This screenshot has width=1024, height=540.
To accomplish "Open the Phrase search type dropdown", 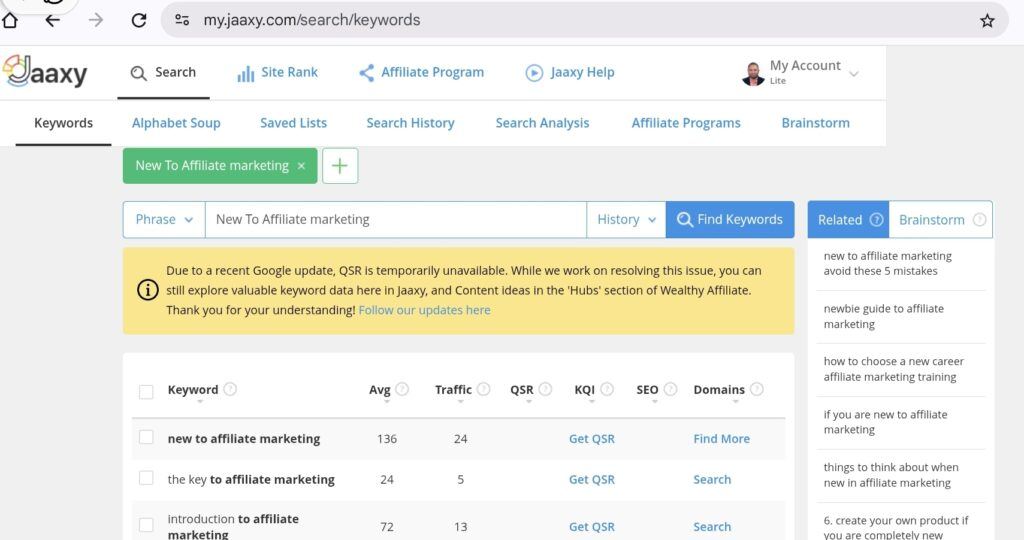I will (x=164, y=219).
